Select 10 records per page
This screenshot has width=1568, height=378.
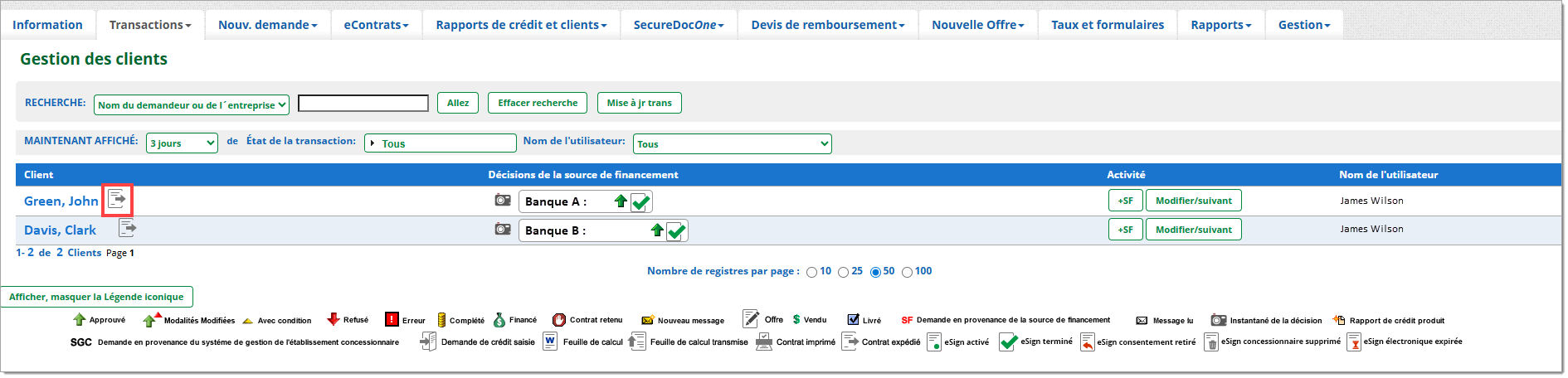tap(811, 272)
